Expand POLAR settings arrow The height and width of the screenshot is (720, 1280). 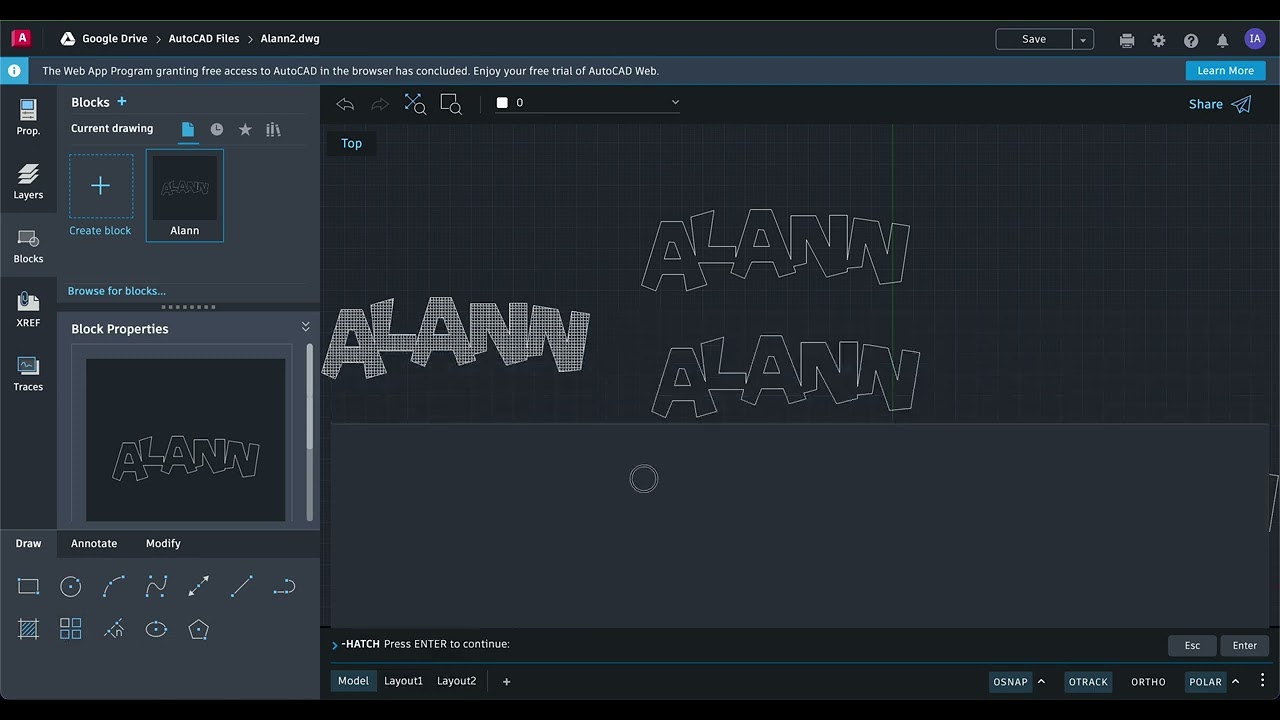pyautogui.click(x=1235, y=682)
